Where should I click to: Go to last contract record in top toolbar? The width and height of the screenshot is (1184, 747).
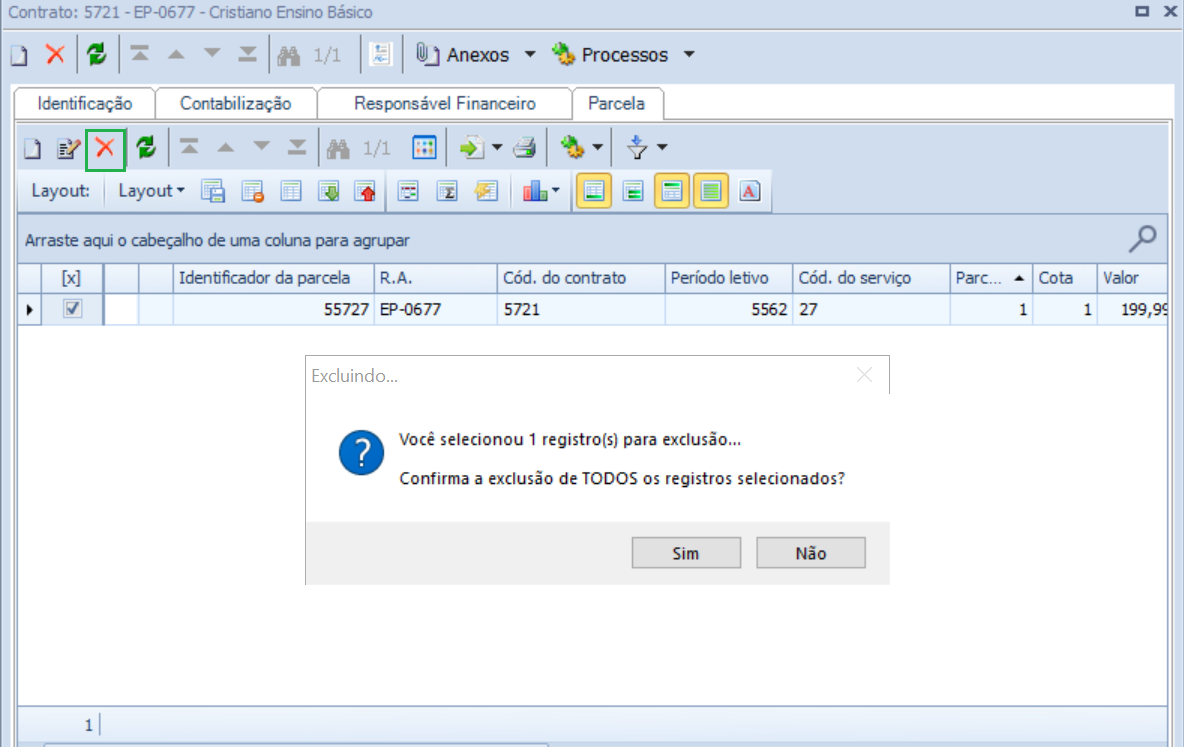[x=248, y=54]
